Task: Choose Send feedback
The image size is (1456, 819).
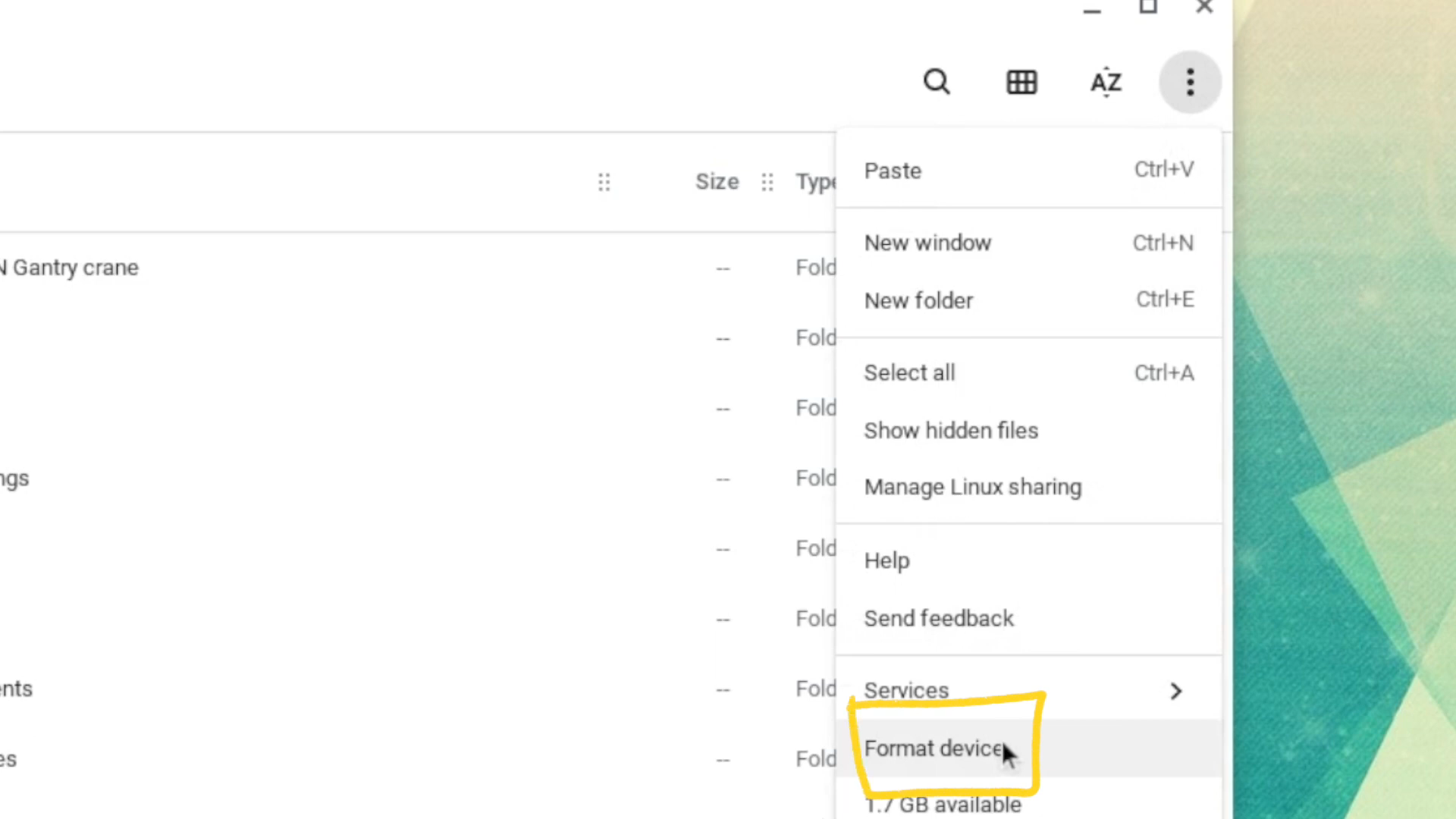Action: 939,618
